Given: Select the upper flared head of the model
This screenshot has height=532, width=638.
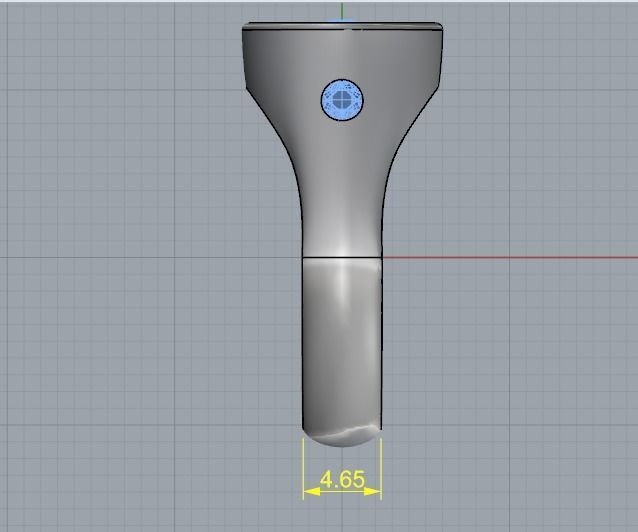Looking at the screenshot, I should 343,140.
